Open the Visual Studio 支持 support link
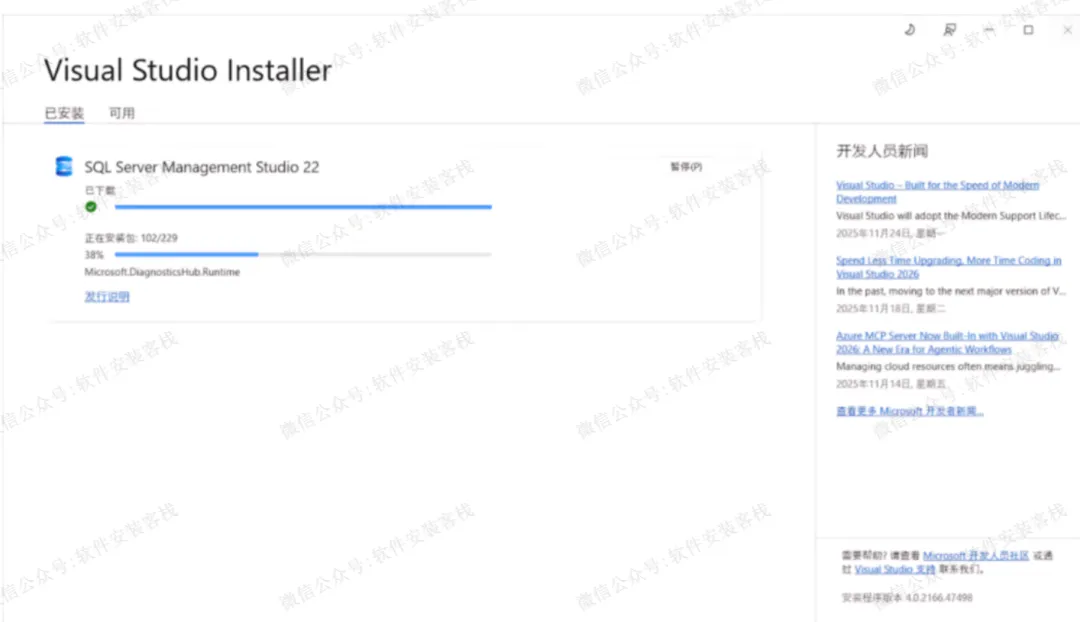 click(x=895, y=569)
